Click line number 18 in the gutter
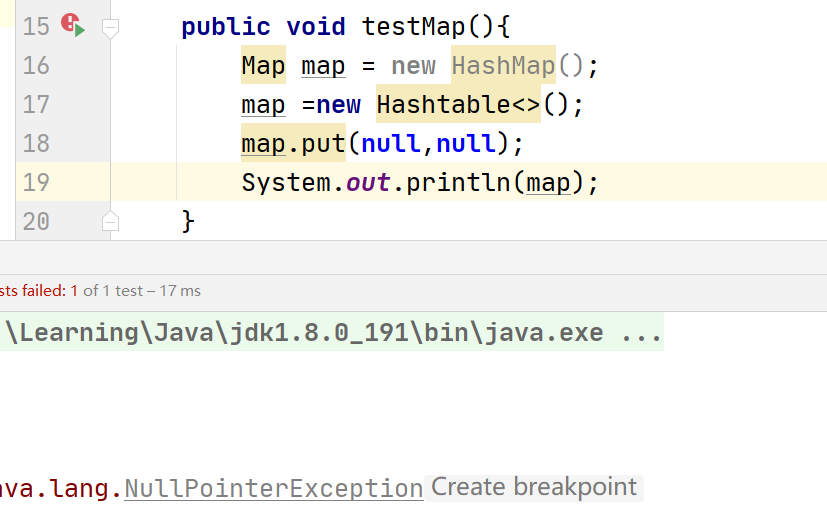 point(36,144)
